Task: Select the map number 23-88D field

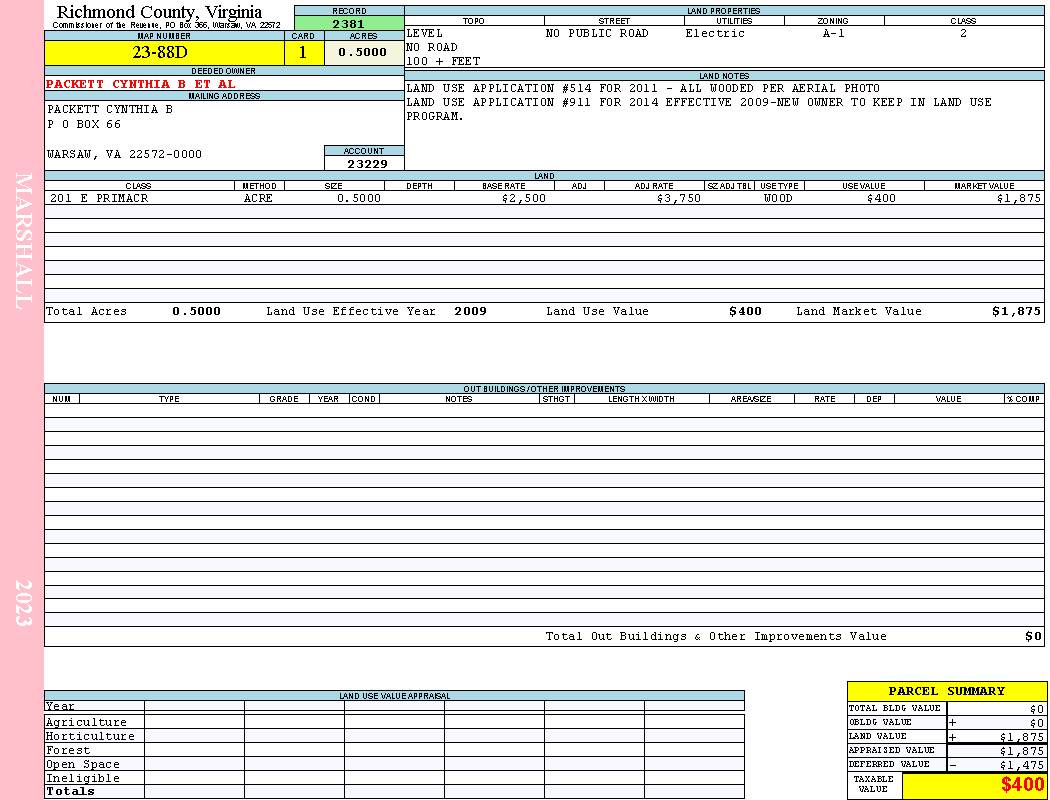Action: click(164, 53)
